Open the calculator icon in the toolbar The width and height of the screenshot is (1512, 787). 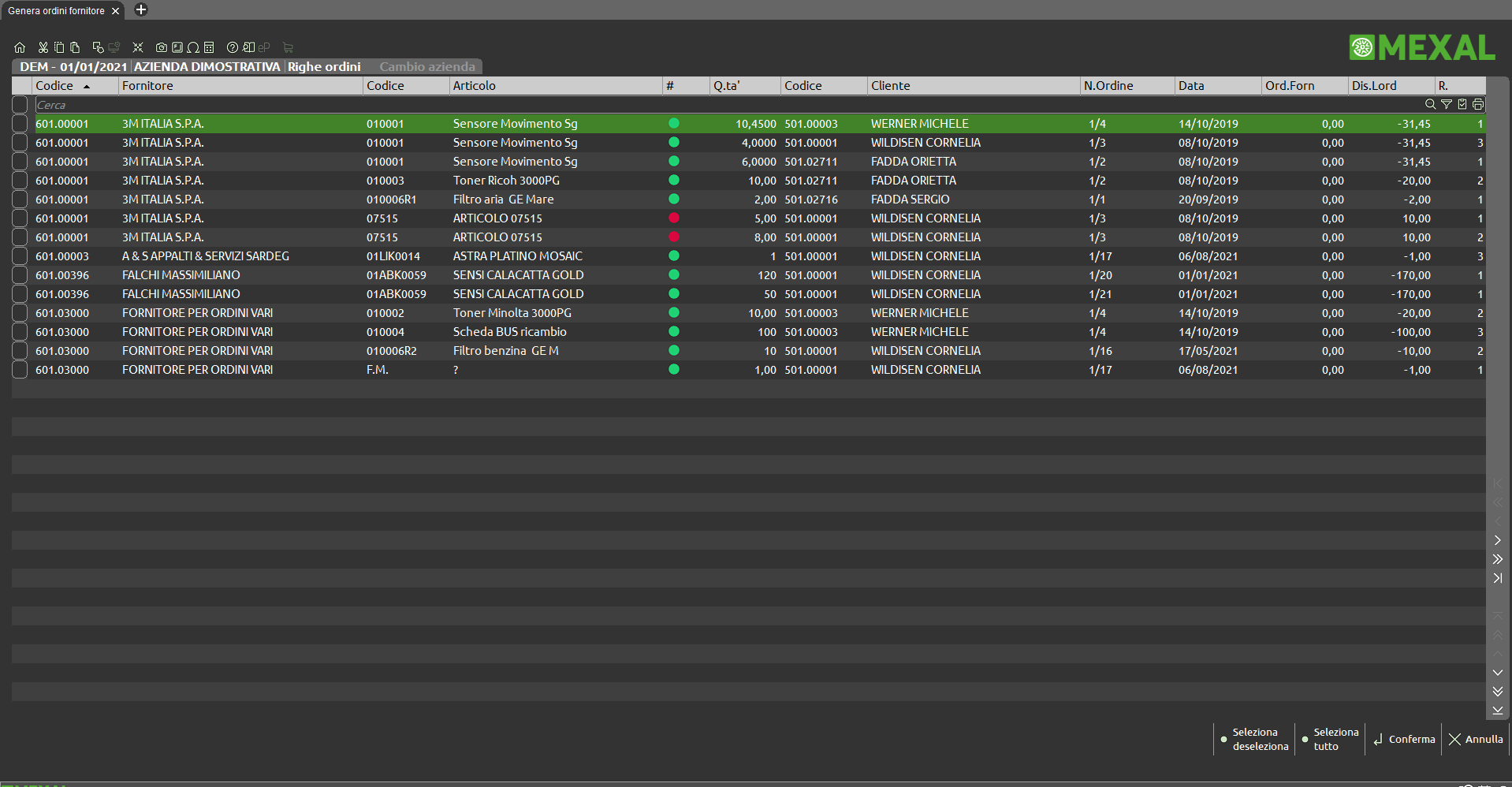[x=209, y=47]
